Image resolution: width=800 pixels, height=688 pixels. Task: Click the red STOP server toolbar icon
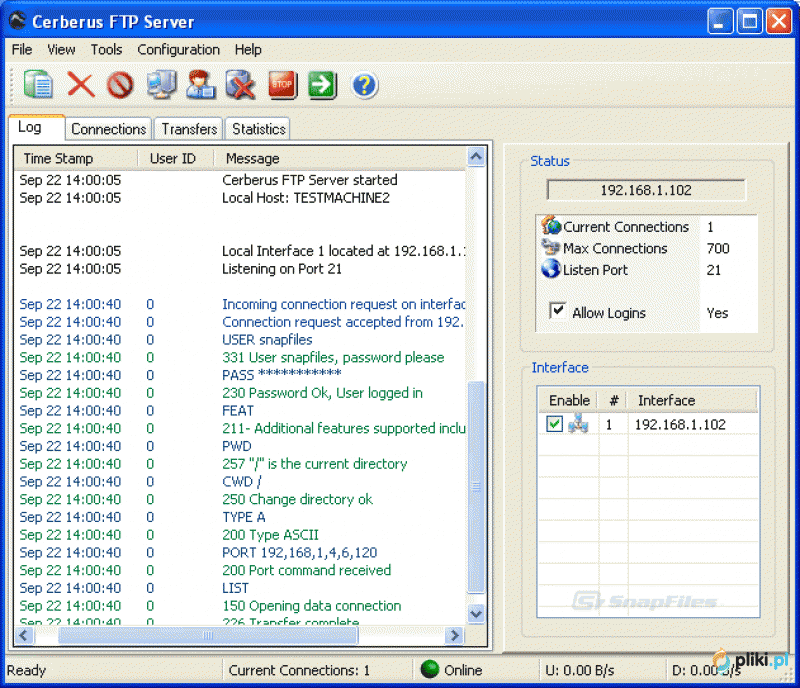pyautogui.click(x=283, y=84)
